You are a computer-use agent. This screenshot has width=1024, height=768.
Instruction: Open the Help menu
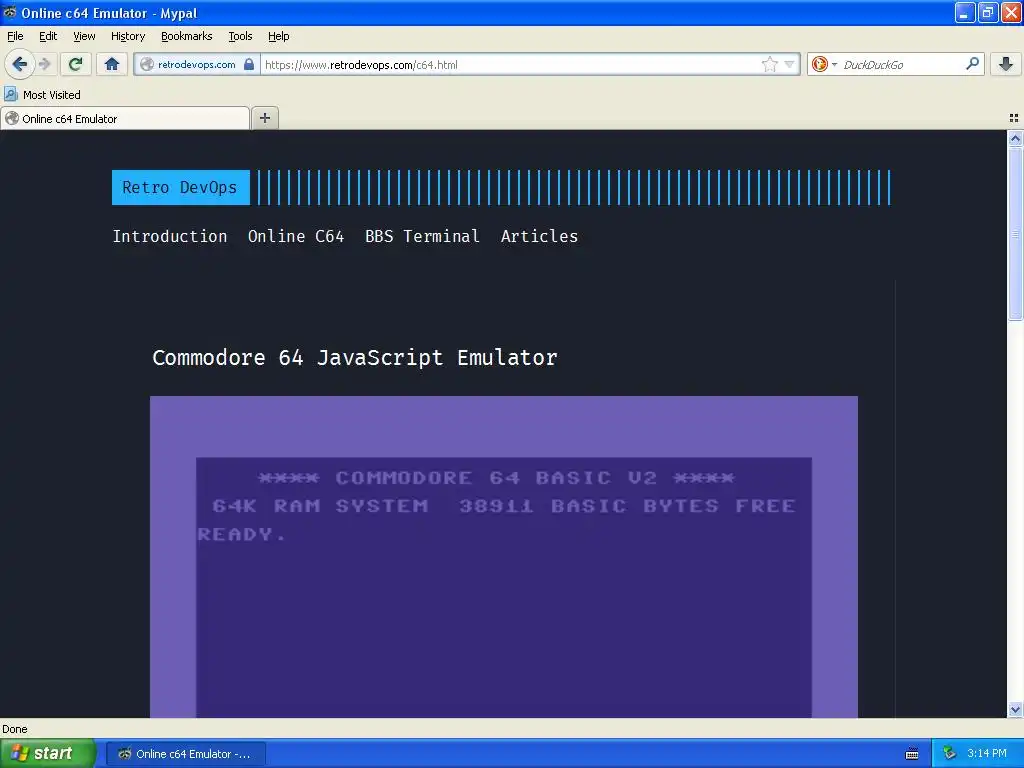278,36
